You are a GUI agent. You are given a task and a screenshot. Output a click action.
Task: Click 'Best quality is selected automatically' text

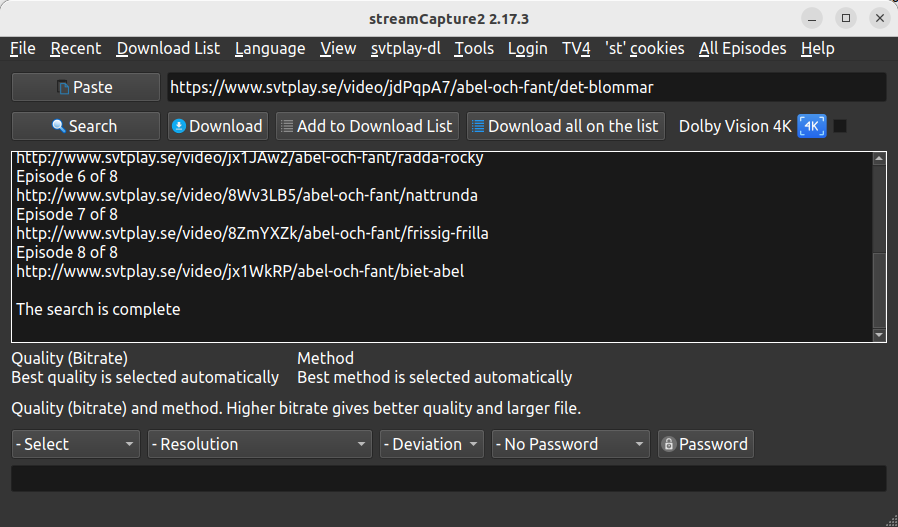[145, 377]
